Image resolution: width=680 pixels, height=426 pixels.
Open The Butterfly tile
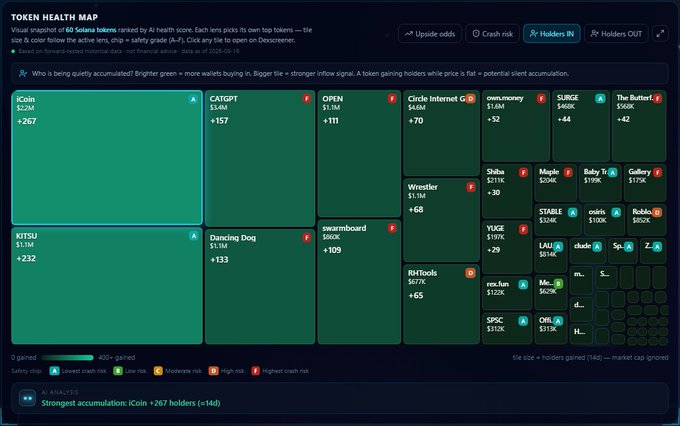click(x=639, y=126)
